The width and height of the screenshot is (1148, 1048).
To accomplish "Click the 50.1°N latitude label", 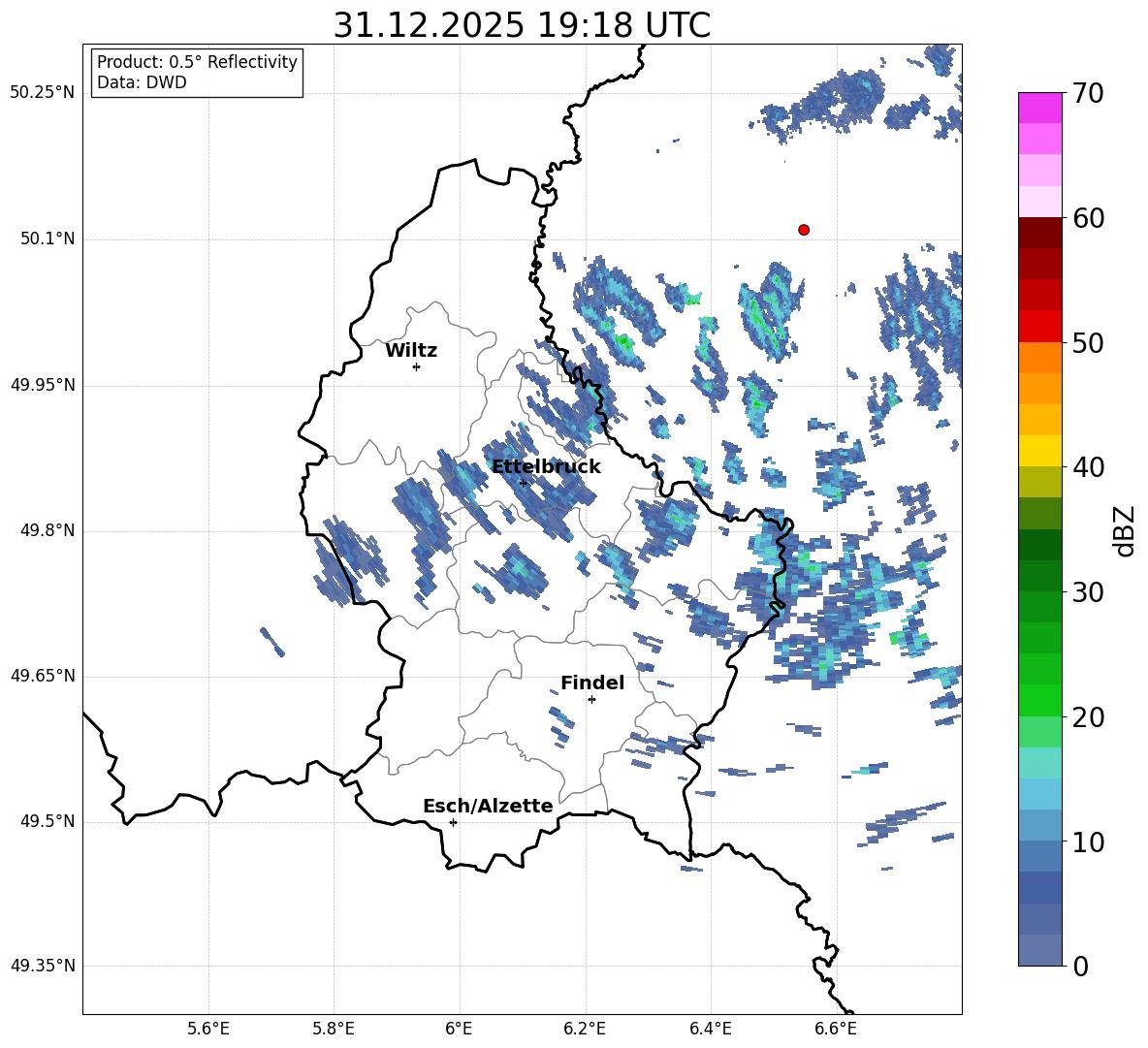I will point(48,238).
